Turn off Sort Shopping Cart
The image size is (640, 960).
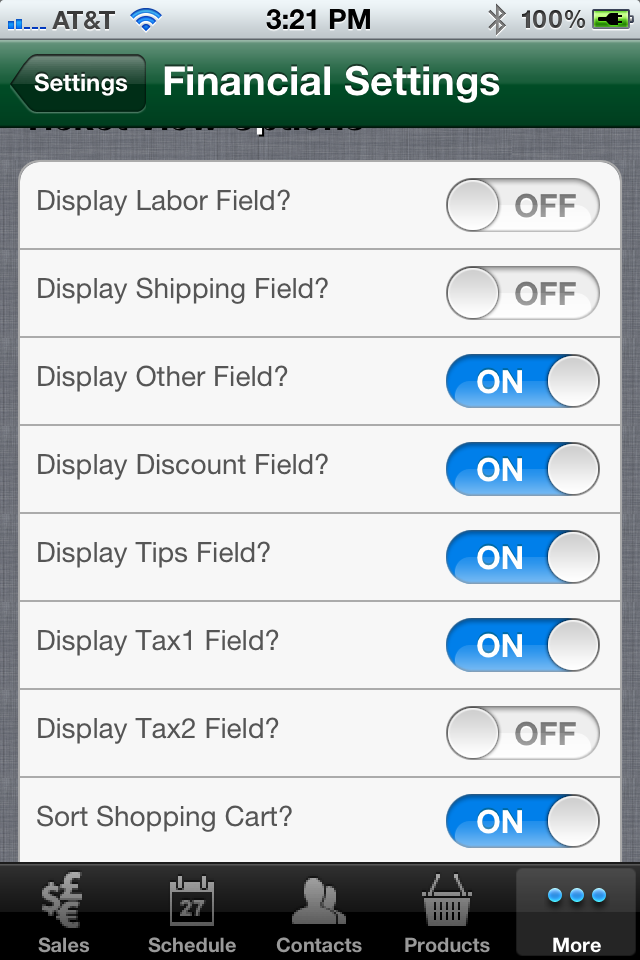[x=522, y=822]
